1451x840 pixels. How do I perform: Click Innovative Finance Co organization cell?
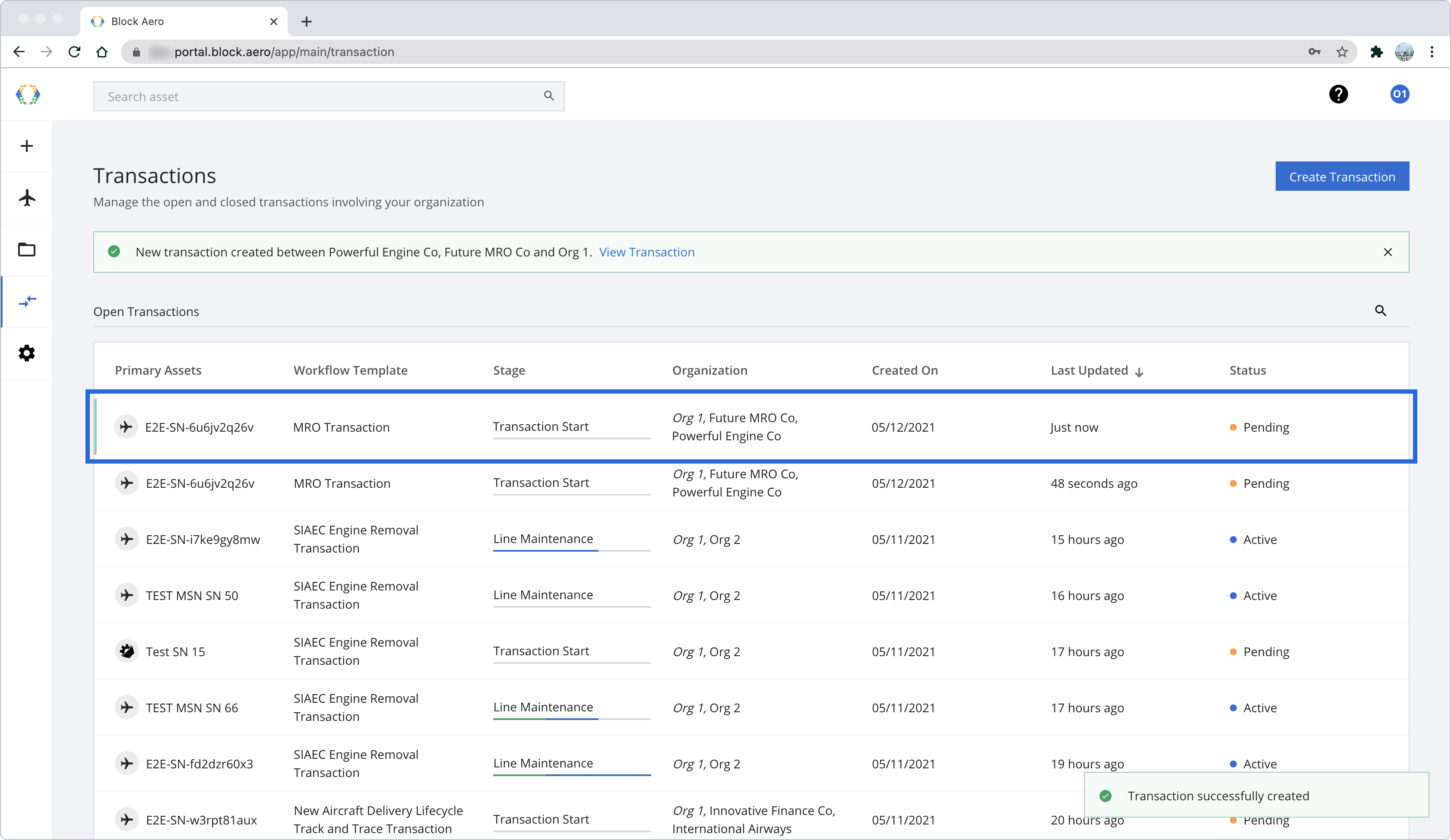point(753,819)
